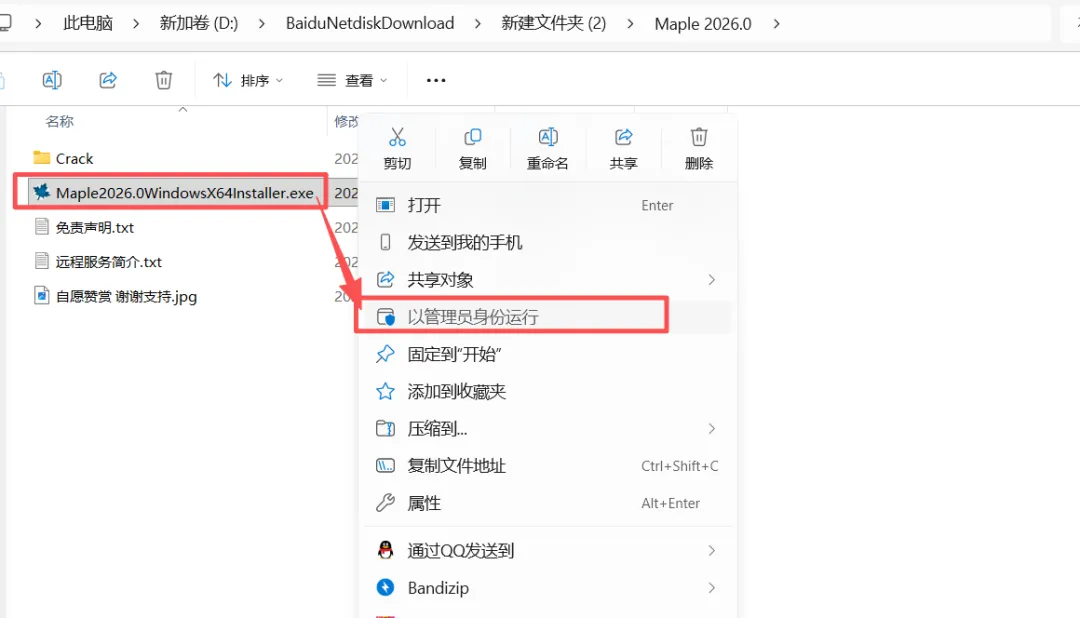Click the Cut scissors icon in context menu

[x=397, y=137]
